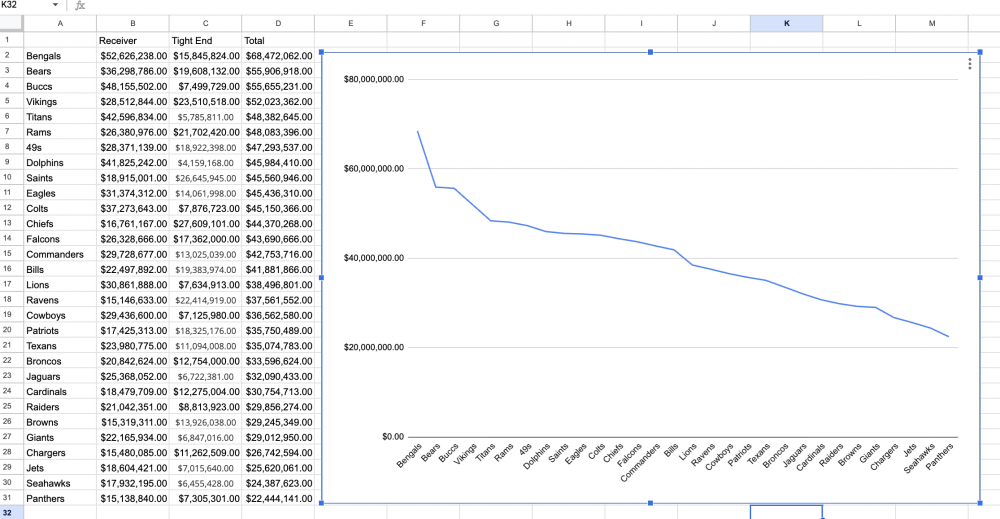Select the Bengals cell in column A
Screen dimensions: 1000x519
coord(60,56)
